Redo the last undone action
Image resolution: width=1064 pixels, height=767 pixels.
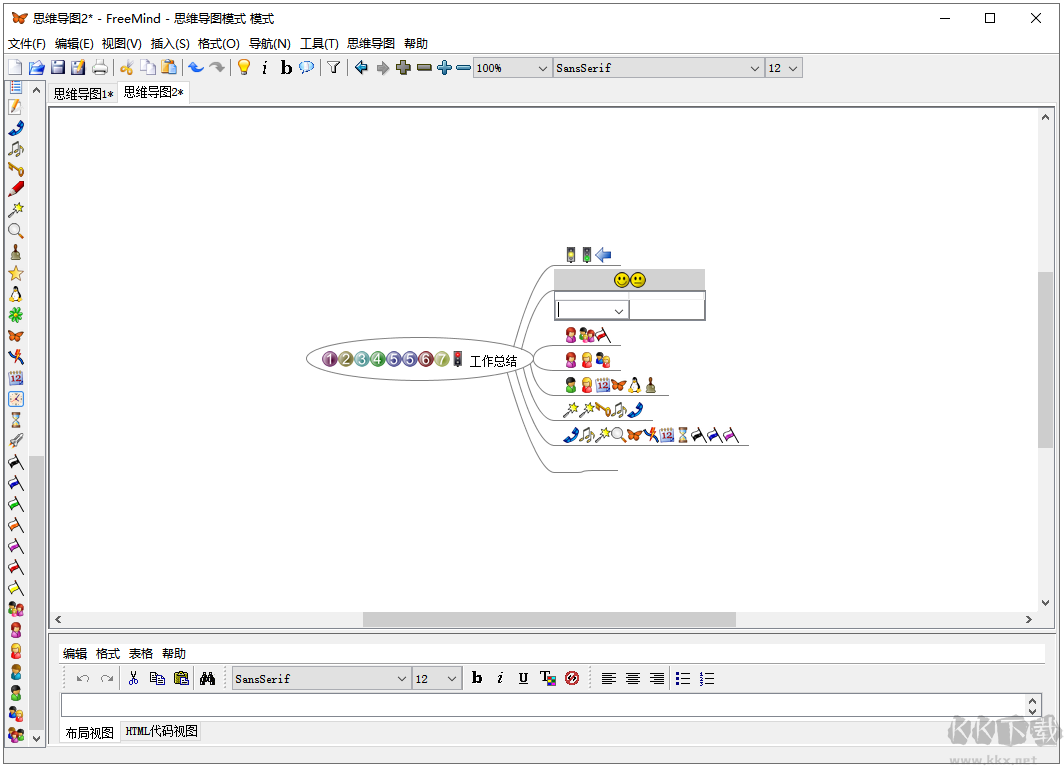(217, 67)
